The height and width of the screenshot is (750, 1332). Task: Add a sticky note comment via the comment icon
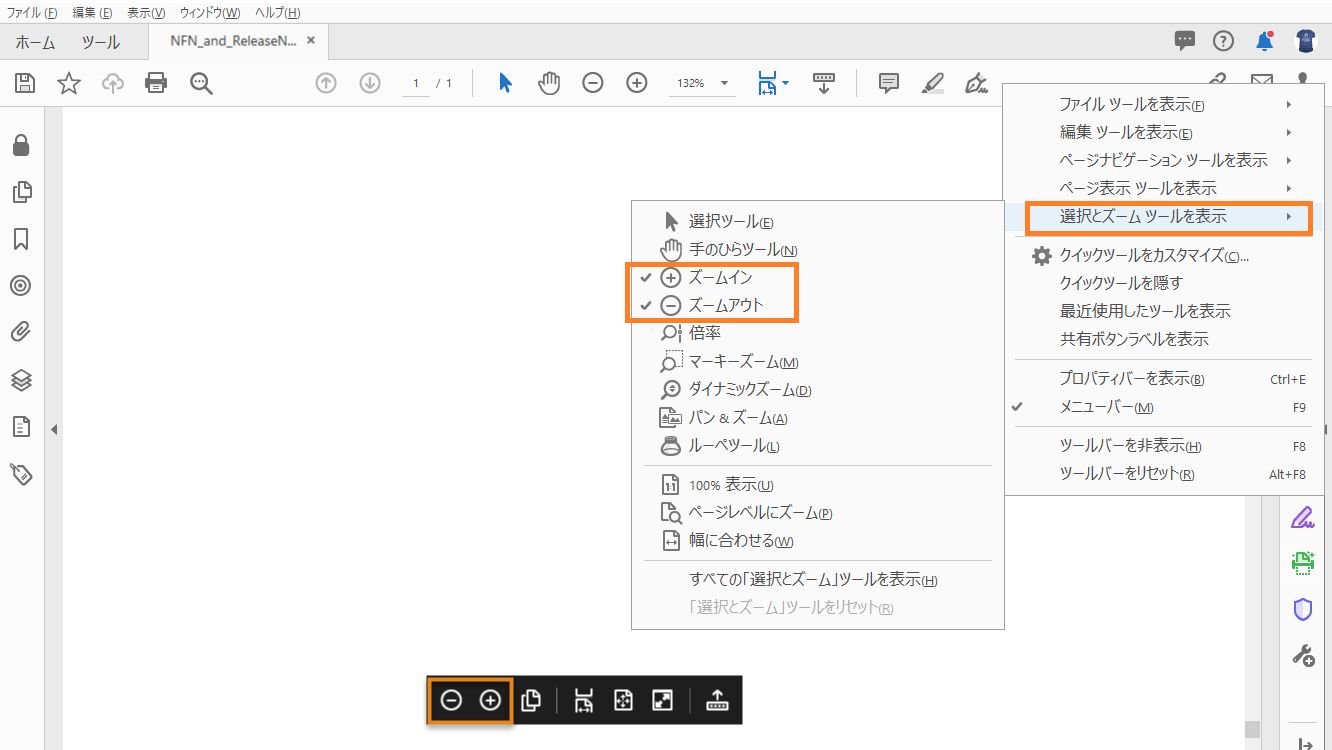tap(887, 83)
